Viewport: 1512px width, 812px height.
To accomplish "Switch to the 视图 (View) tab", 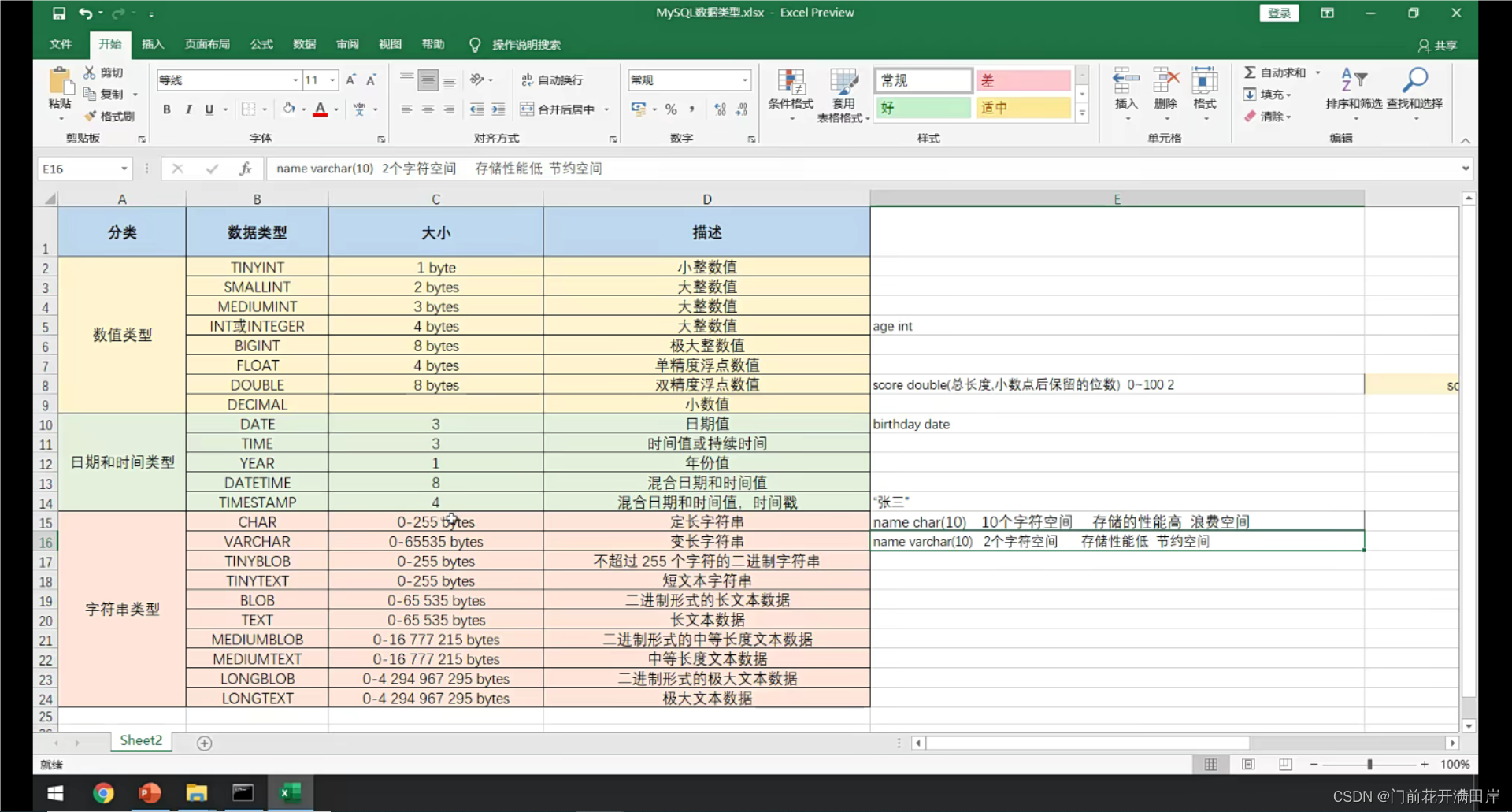I will point(390,44).
